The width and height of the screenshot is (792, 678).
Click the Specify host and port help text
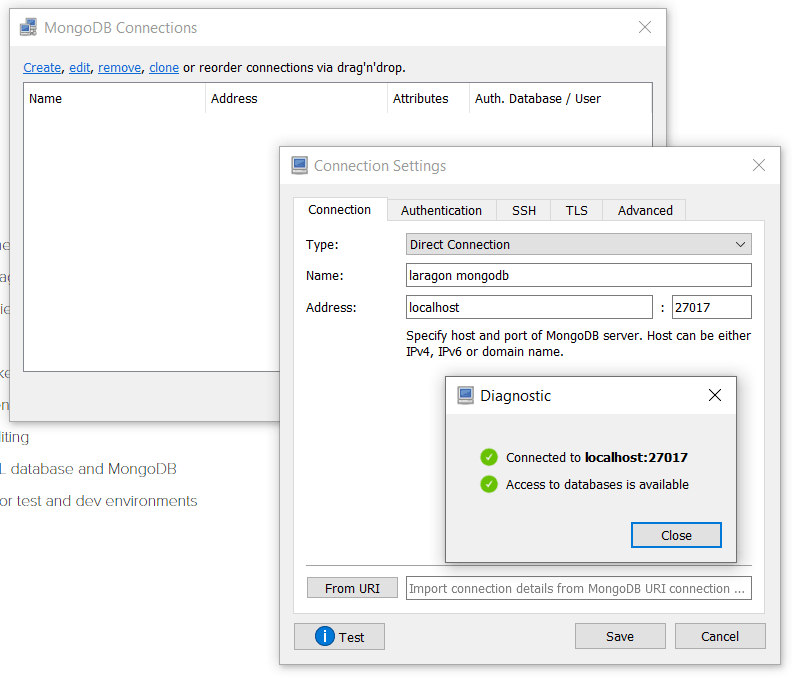pyautogui.click(x=578, y=344)
